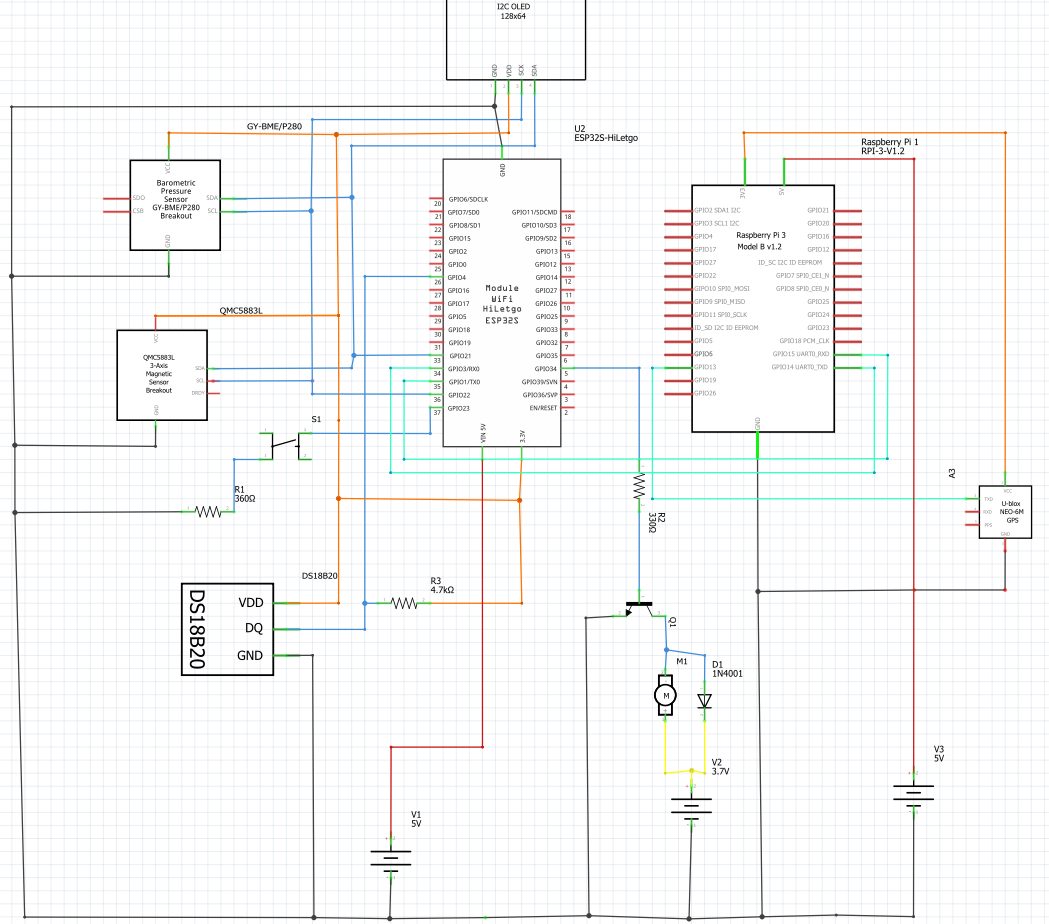Click the GY-BME/P280 part label

[x=274, y=126]
